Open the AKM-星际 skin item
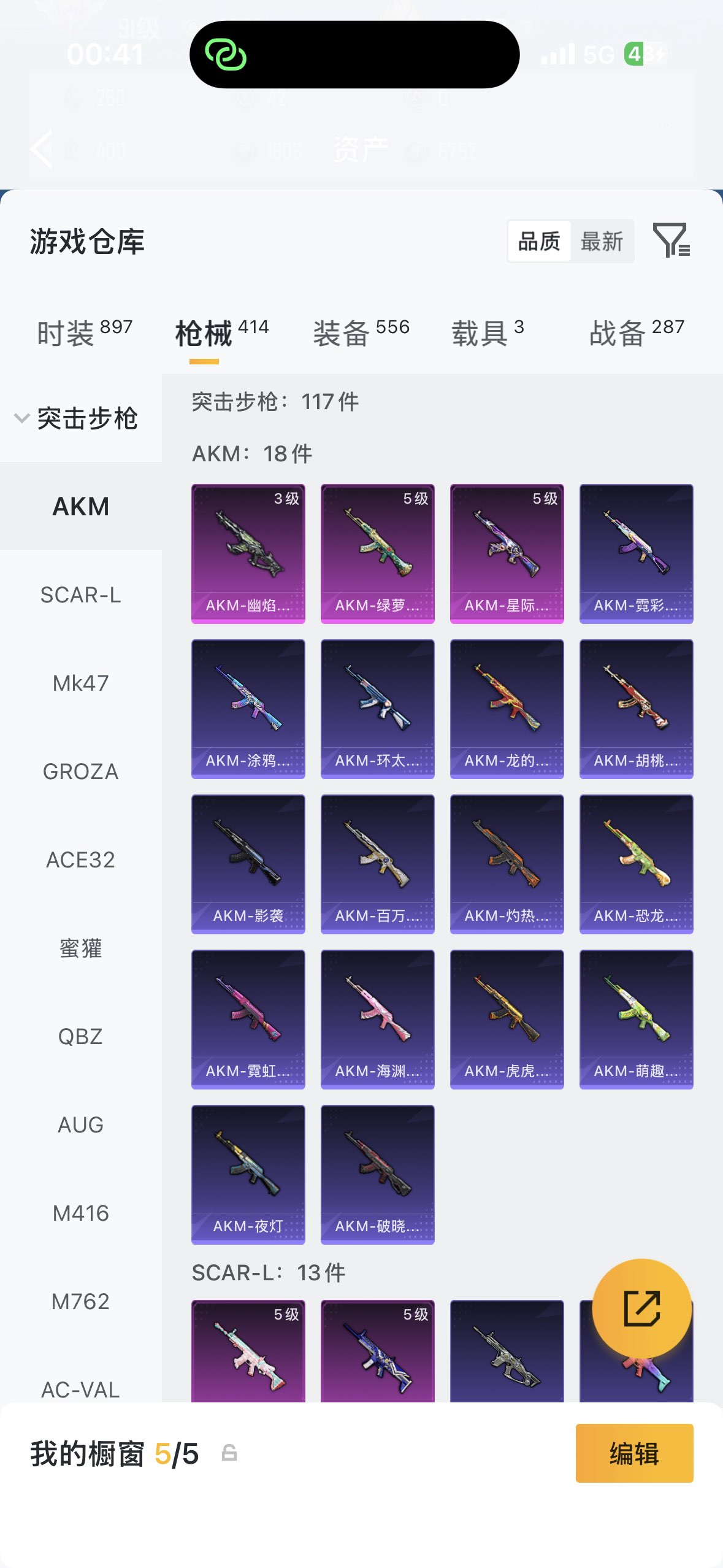The height and width of the screenshot is (1568, 723). 507,554
